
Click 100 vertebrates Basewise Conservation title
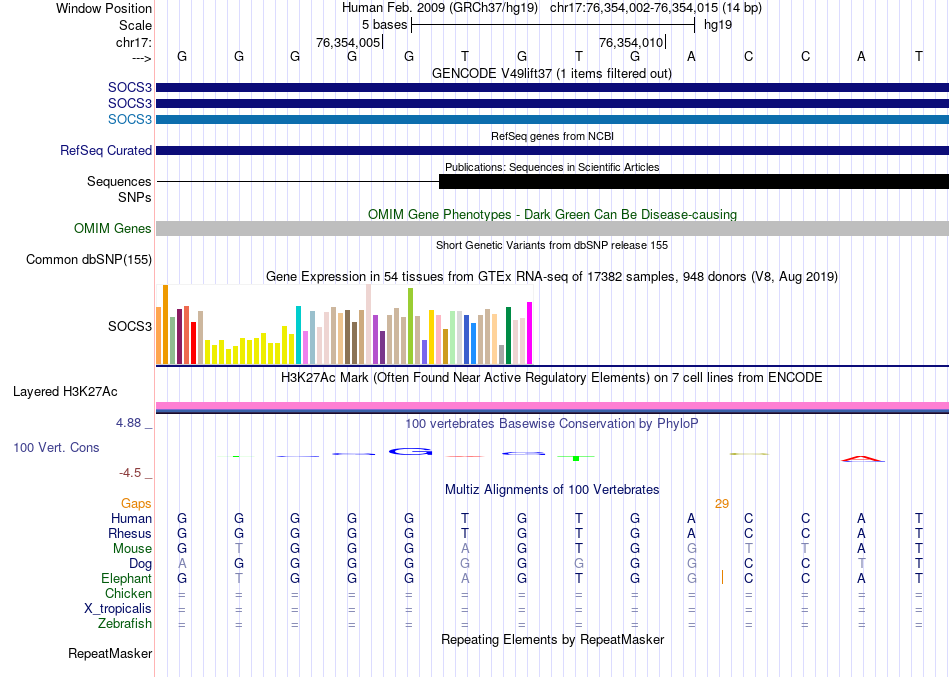(552, 424)
